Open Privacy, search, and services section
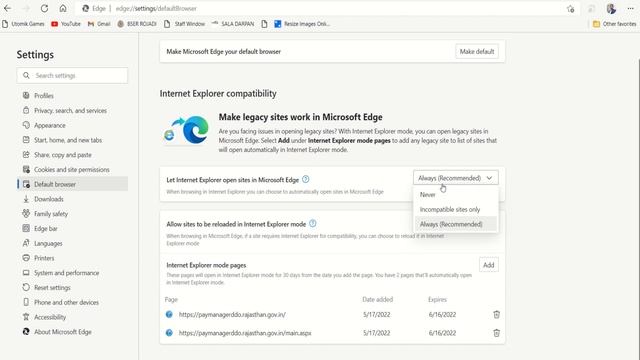 [x=72, y=110]
